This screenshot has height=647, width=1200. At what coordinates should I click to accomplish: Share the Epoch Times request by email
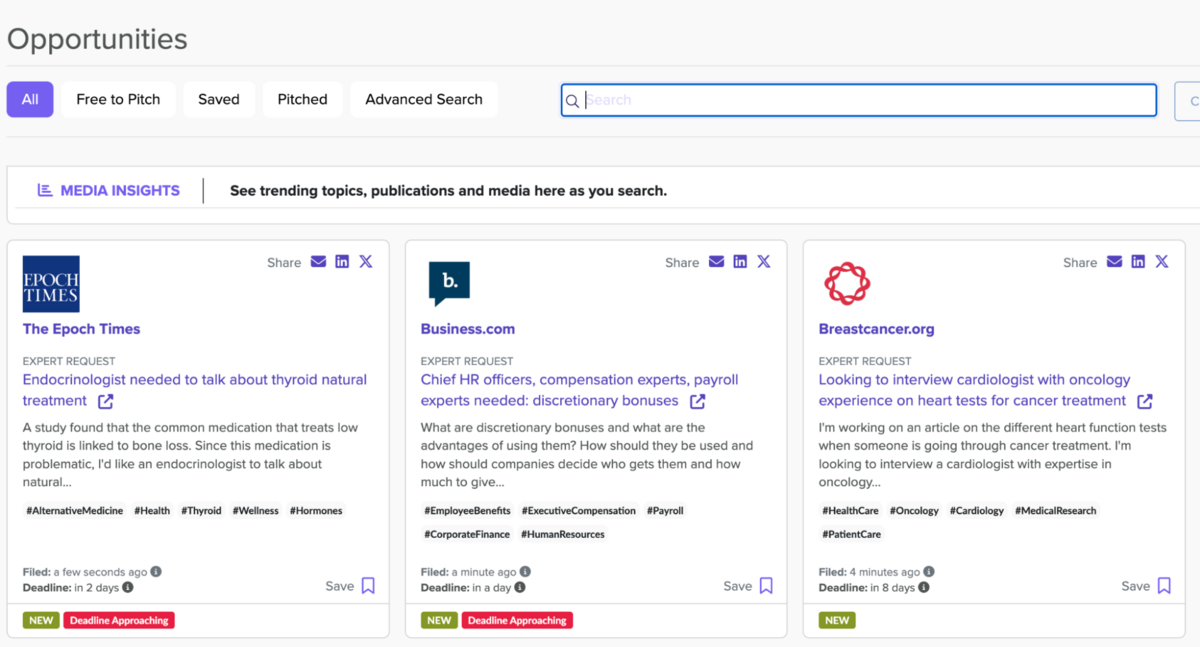click(x=318, y=261)
